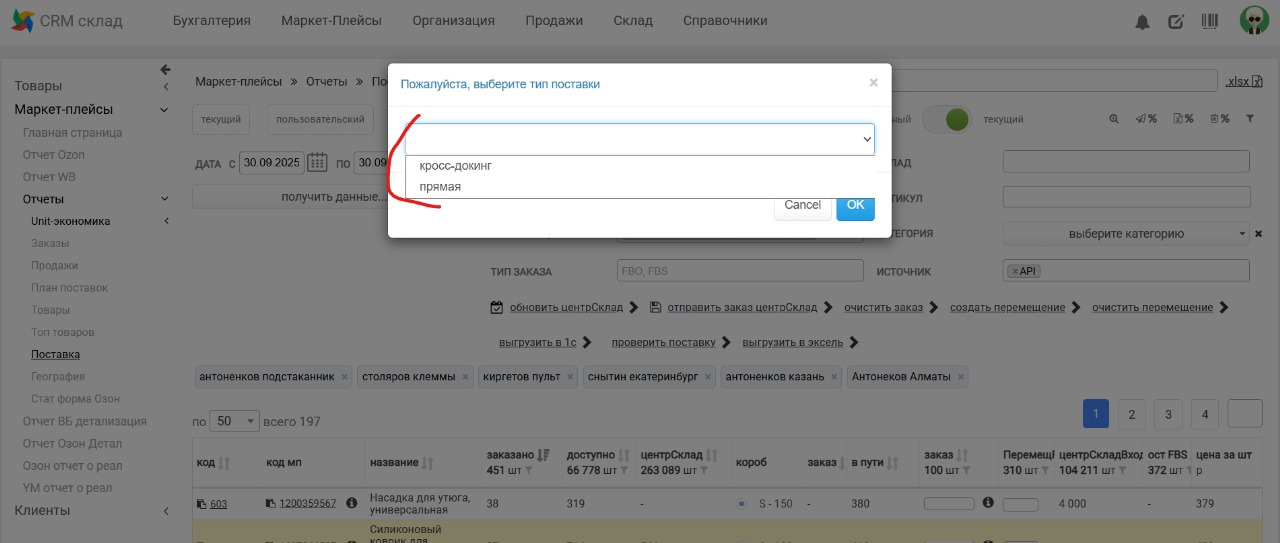Click the funnel filter icon
This screenshot has height=543, width=1280.
(1249, 119)
